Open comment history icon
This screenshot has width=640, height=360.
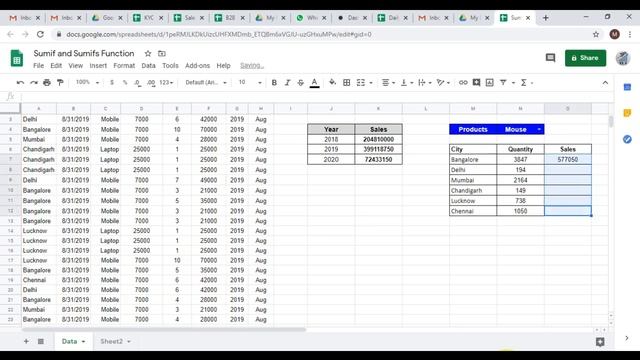click(x=550, y=58)
